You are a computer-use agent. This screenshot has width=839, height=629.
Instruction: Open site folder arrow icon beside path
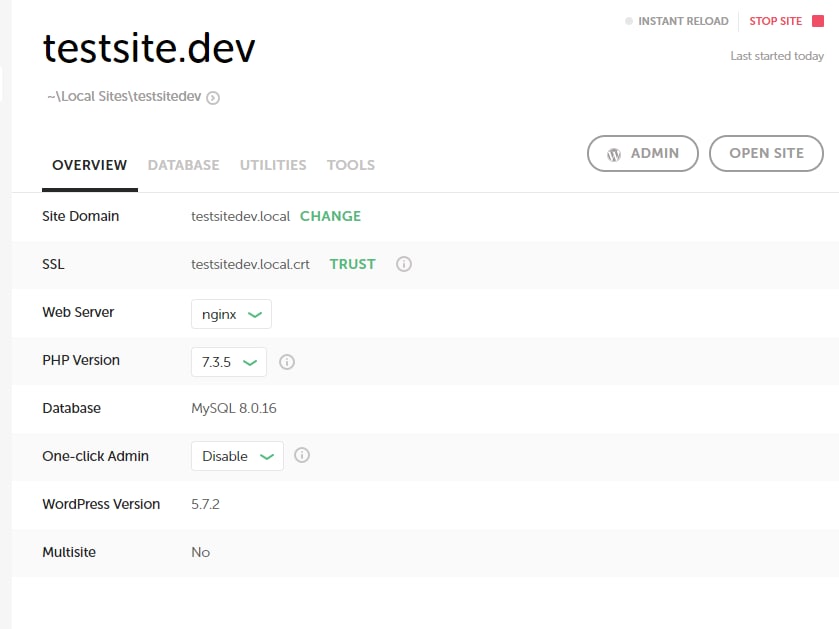click(213, 98)
